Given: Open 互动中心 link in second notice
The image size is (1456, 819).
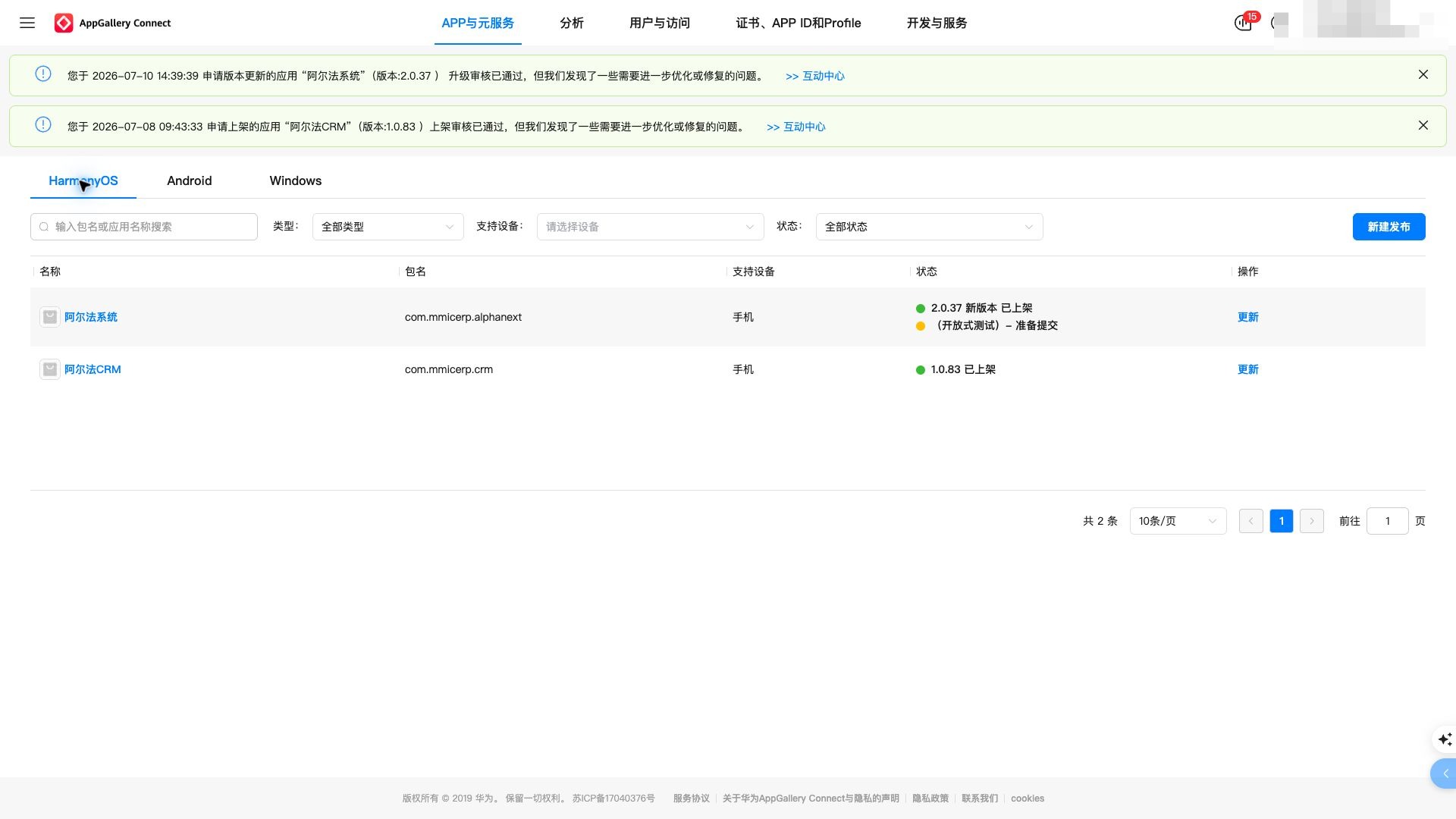Looking at the screenshot, I should 796,127.
